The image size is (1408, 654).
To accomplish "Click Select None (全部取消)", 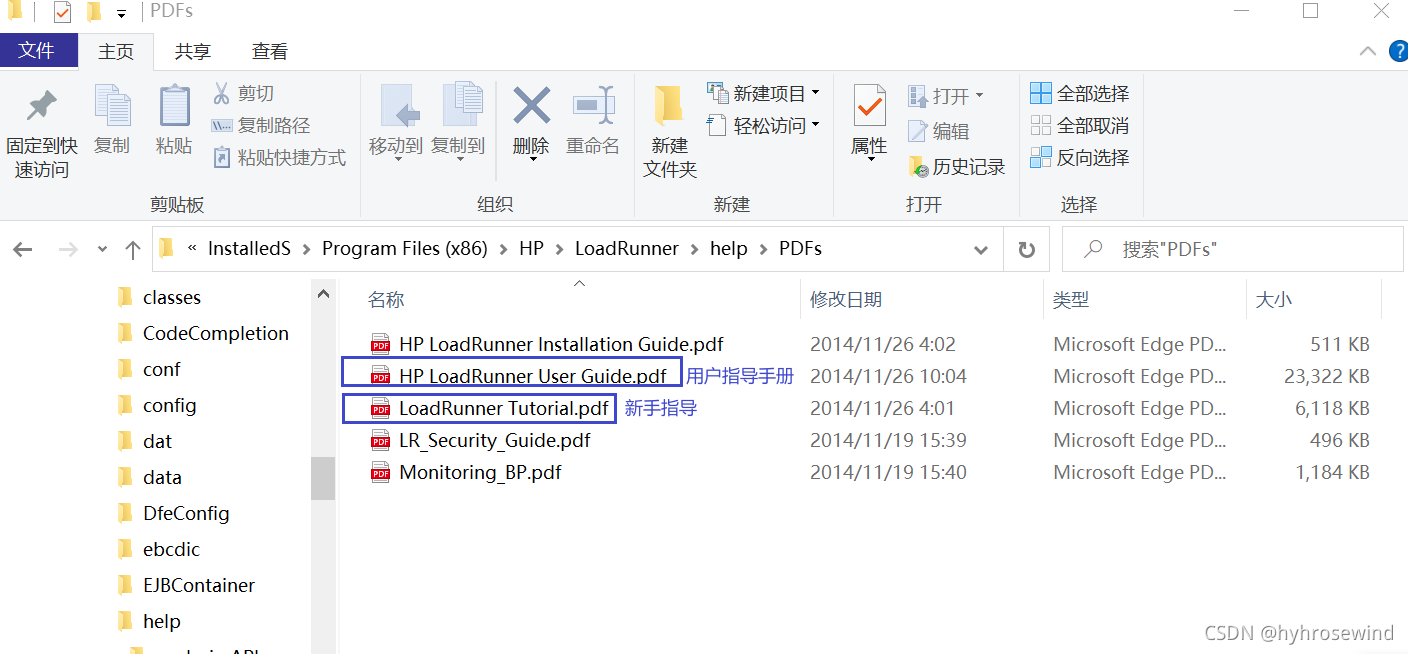I will [1080, 125].
